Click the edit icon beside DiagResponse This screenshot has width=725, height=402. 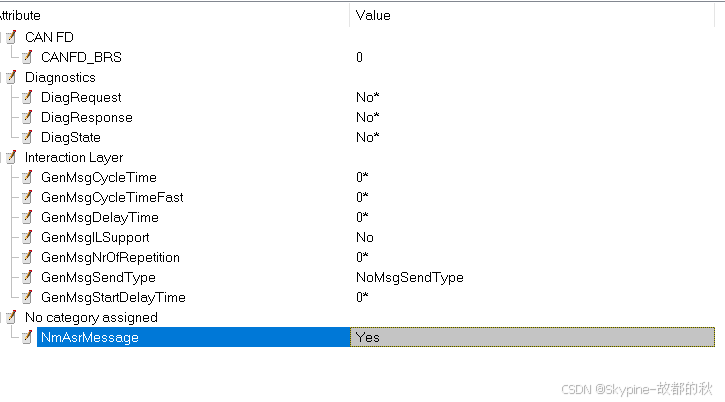click(x=27, y=117)
